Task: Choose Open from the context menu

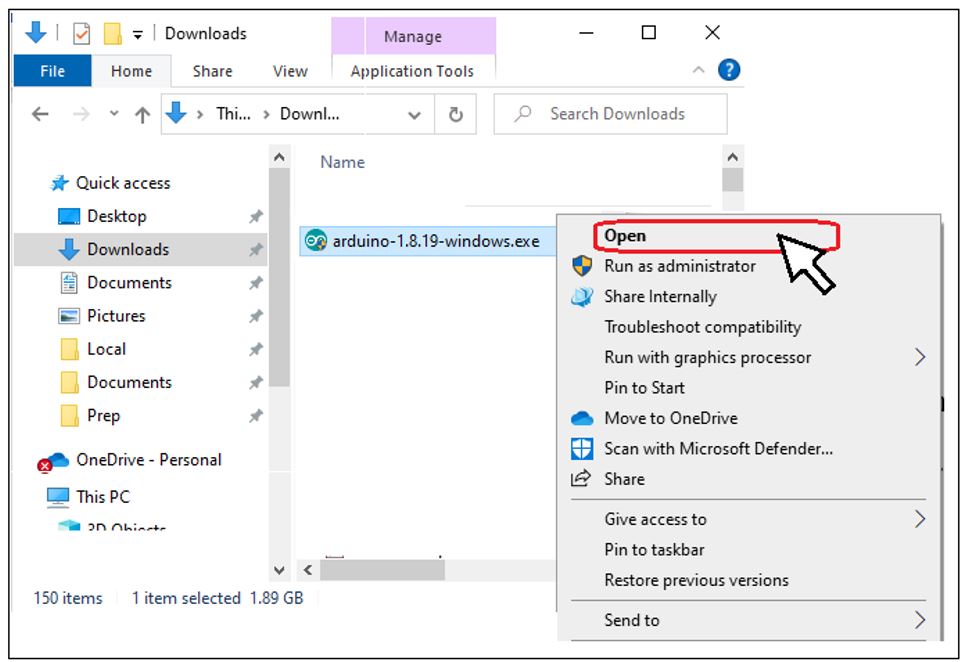Action: point(625,236)
